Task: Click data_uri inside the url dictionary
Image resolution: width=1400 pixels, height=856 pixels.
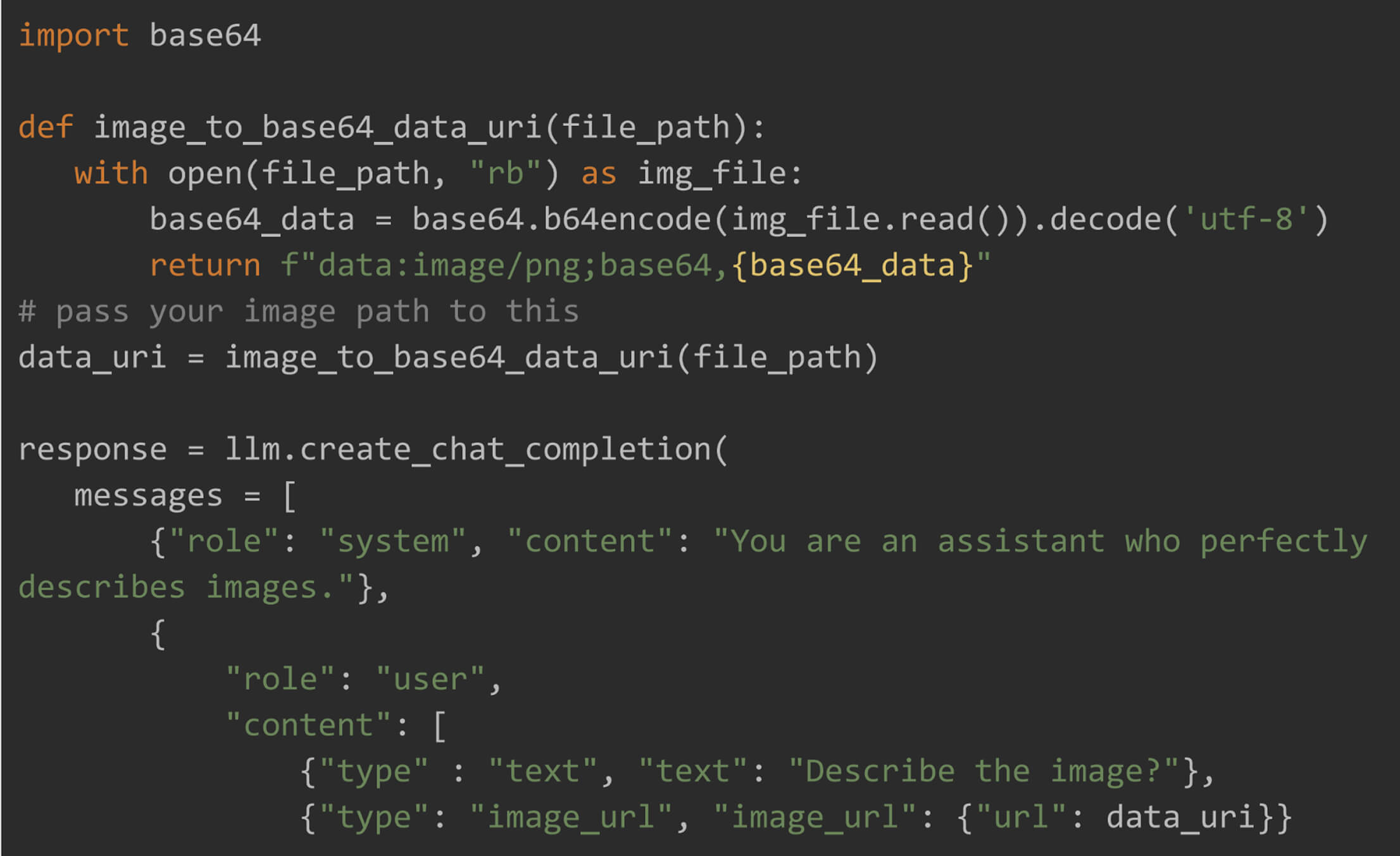Action: click(1180, 817)
